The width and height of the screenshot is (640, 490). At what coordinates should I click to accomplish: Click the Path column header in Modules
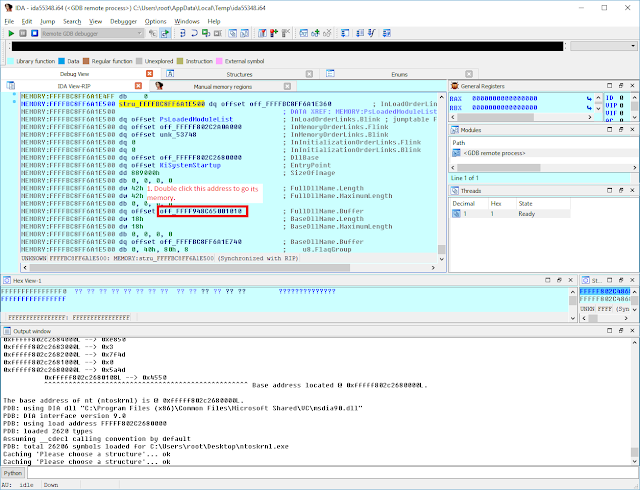[x=459, y=143]
